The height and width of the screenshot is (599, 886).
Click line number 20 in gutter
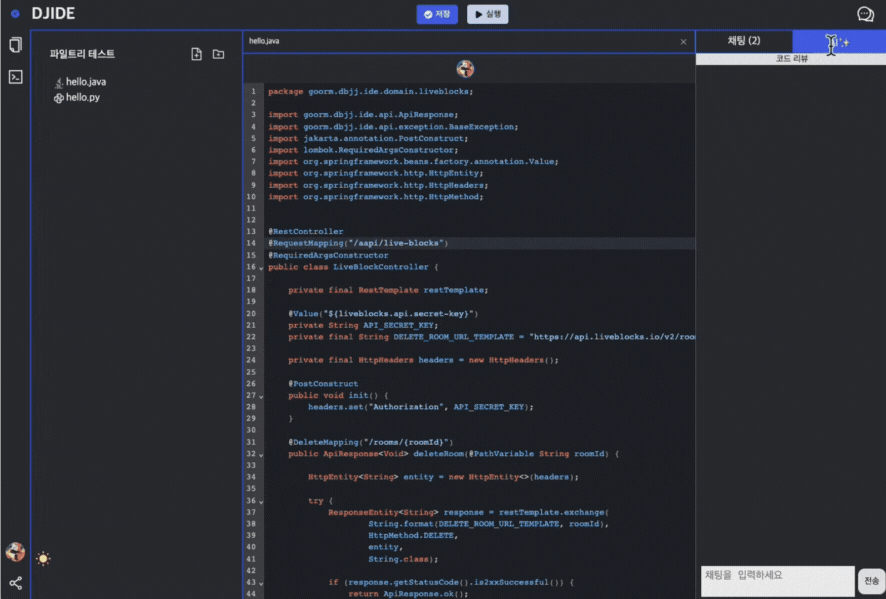(x=251, y=314)
